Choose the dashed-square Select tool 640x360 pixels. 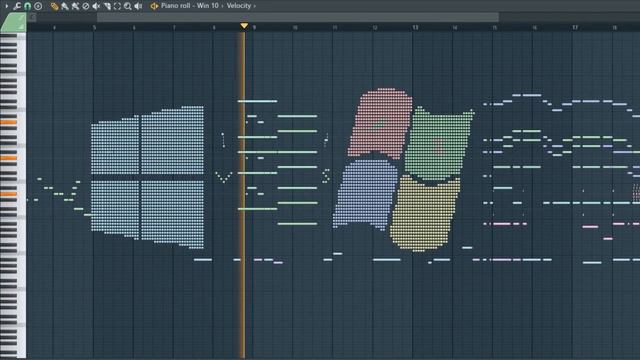(117, 6)
